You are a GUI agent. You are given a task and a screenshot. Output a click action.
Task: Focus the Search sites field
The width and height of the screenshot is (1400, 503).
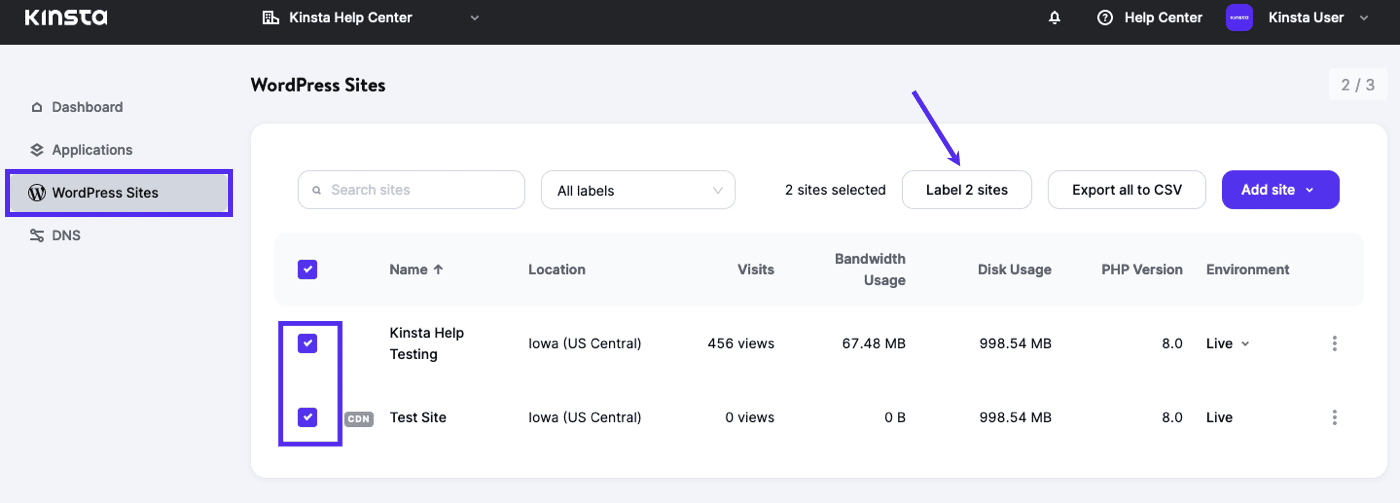tap(411, 190)
